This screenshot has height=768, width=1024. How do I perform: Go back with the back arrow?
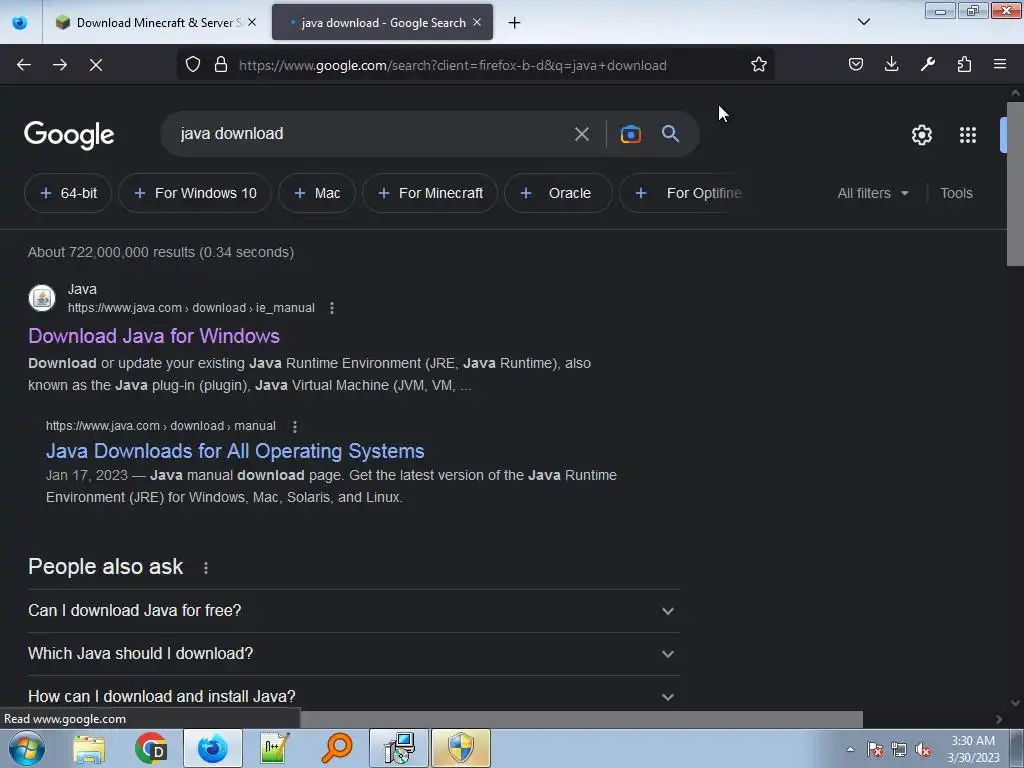click(24, 65)
